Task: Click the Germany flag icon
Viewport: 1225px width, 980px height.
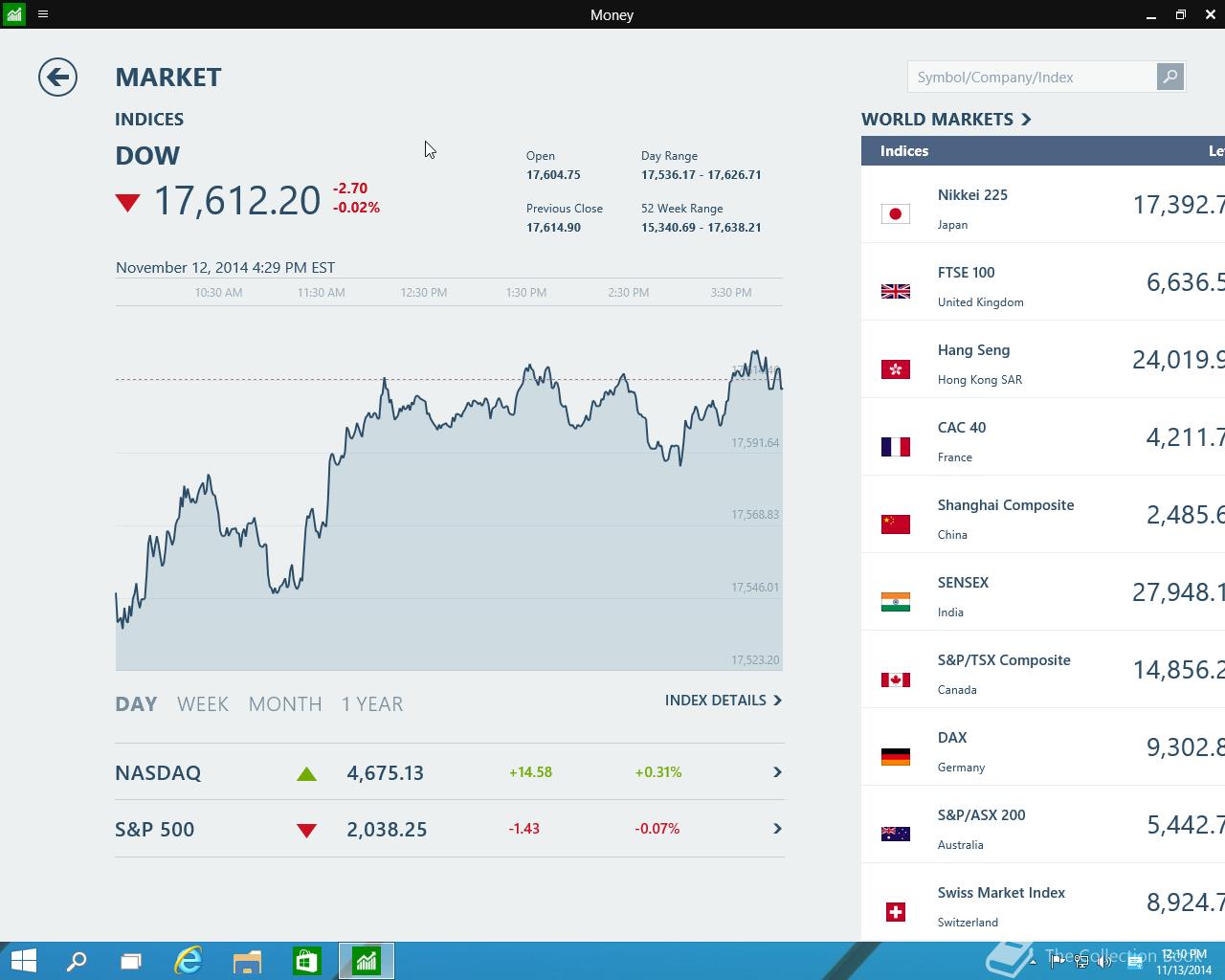Action: pos(895,756)
